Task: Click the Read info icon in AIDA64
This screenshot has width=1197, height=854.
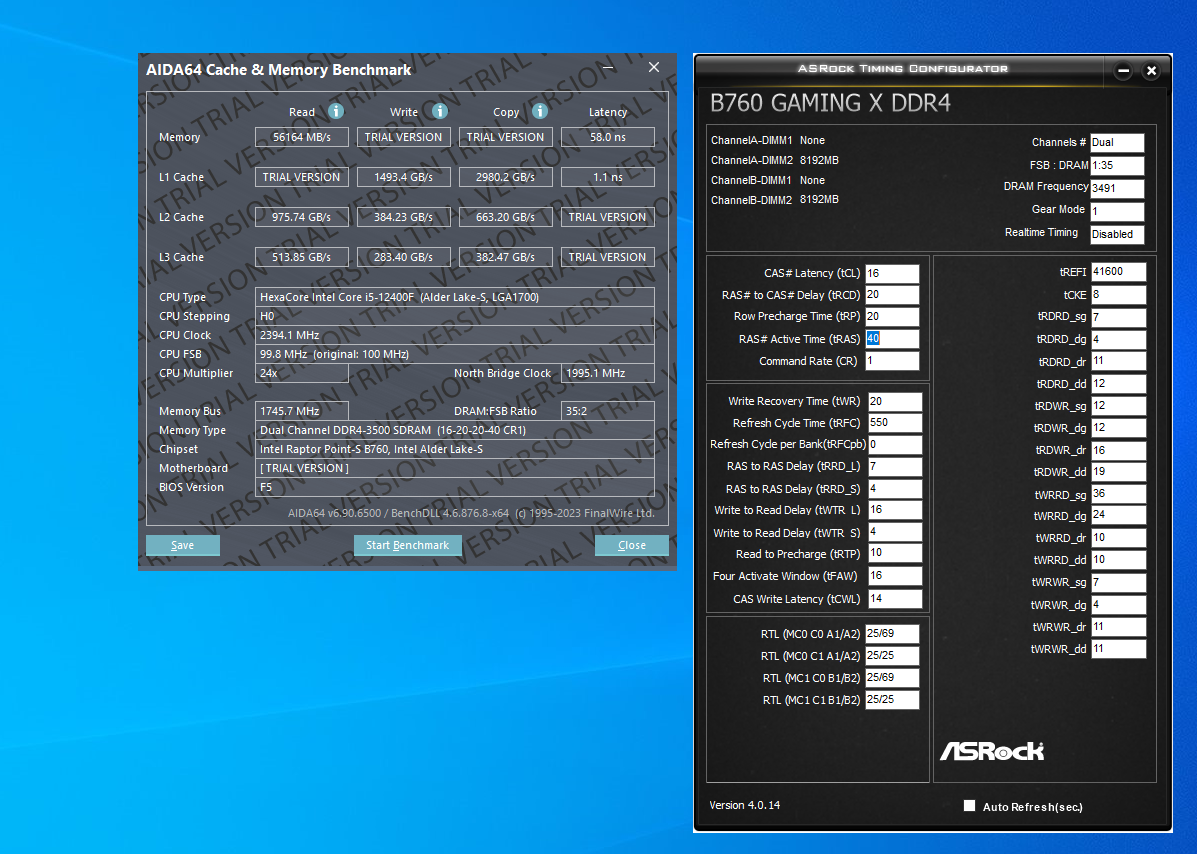Action: [x=336, y=111]
